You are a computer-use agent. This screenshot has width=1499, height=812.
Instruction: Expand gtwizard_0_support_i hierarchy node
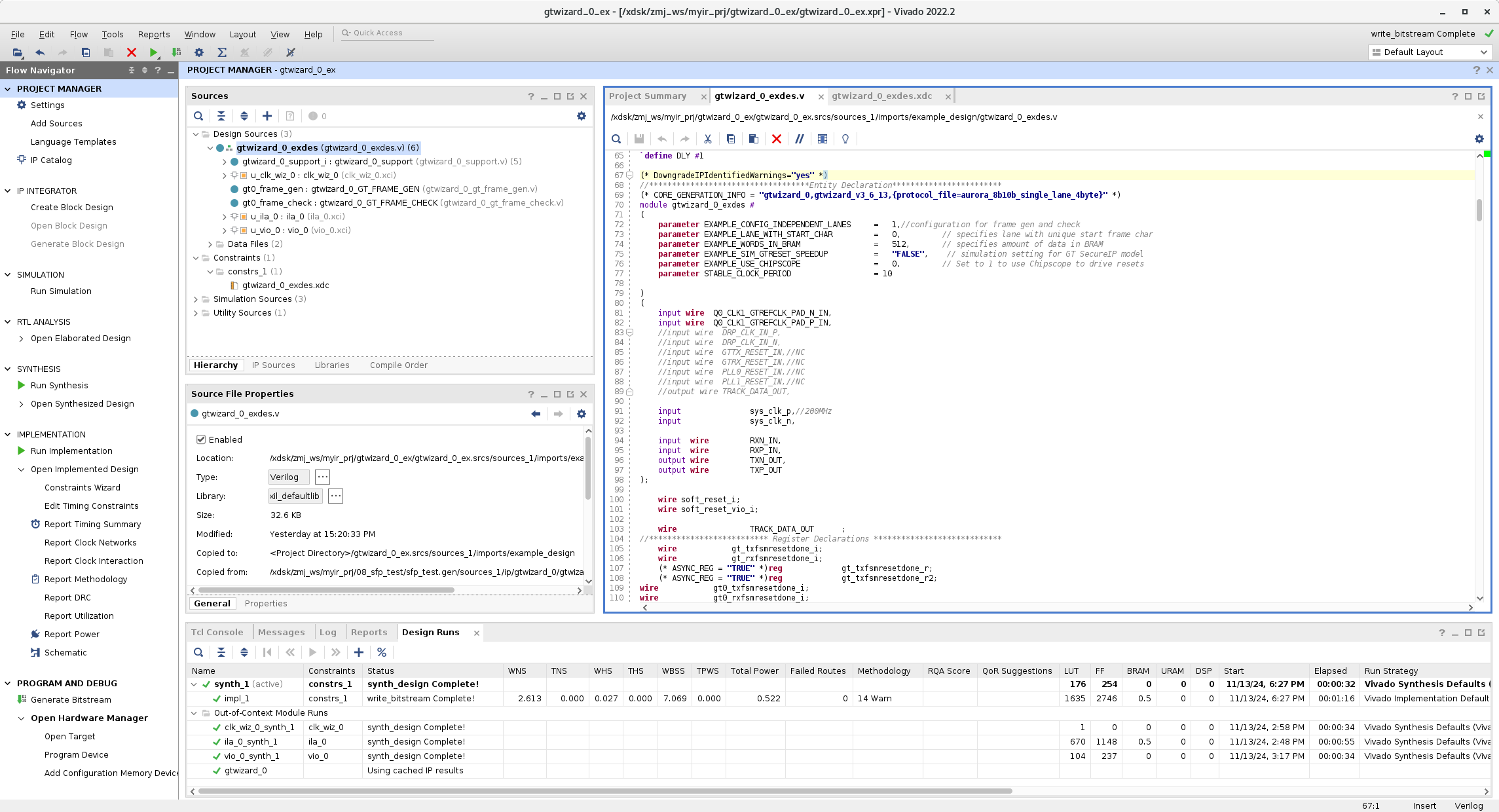click(x=225, y=162)
